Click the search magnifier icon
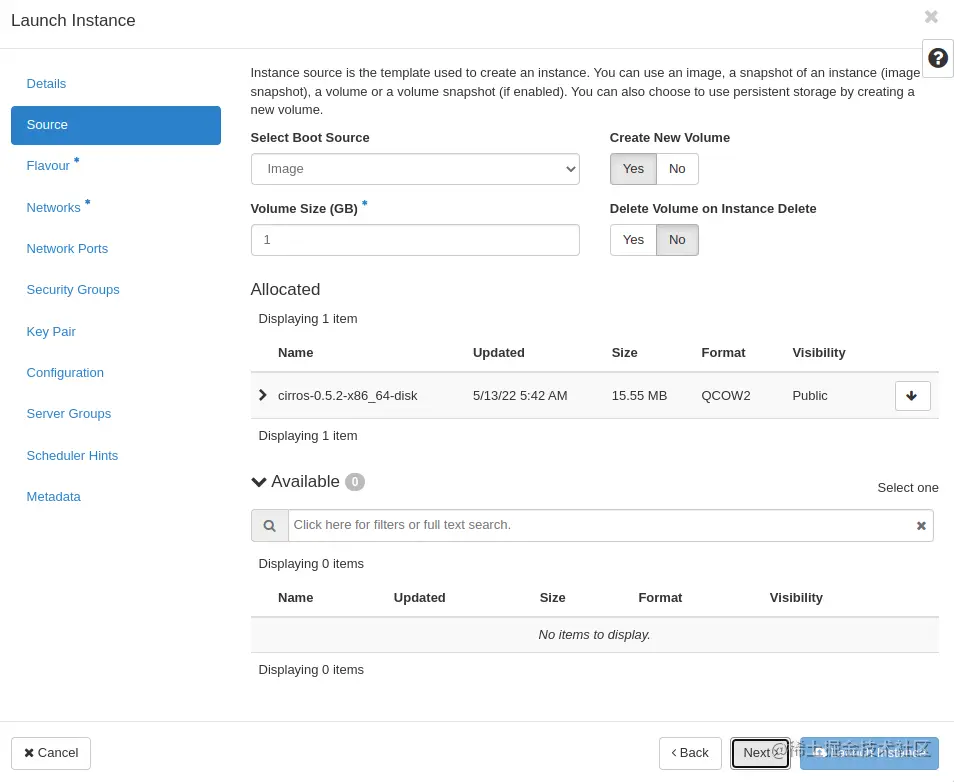Image resolution: width=954 pixels, height=782 pixels. point(269,525)
